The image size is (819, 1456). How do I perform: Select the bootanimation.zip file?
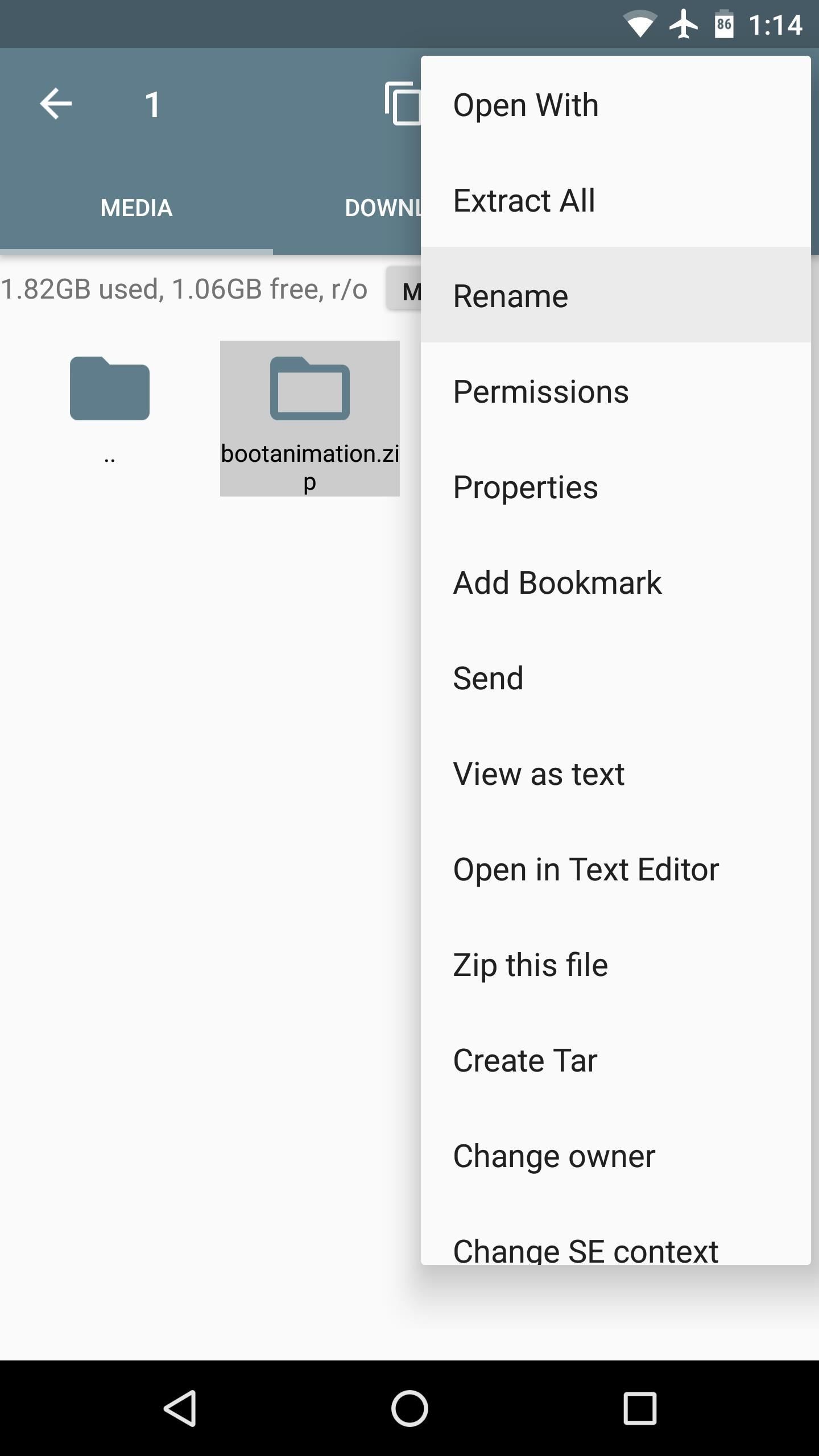[310, 418]
